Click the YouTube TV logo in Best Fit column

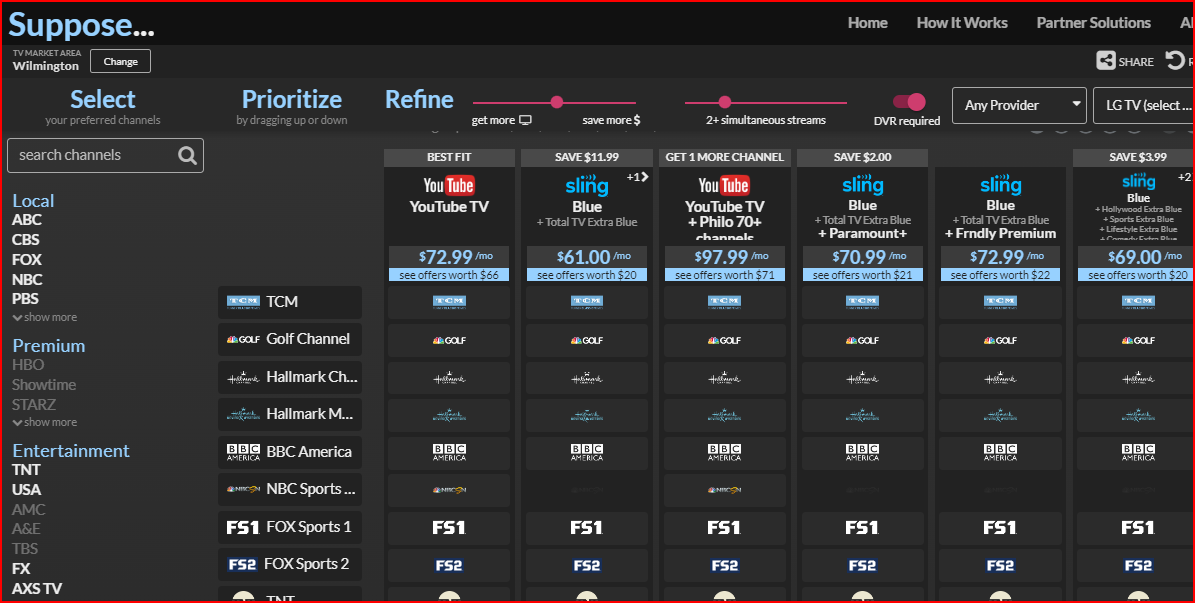448,185
